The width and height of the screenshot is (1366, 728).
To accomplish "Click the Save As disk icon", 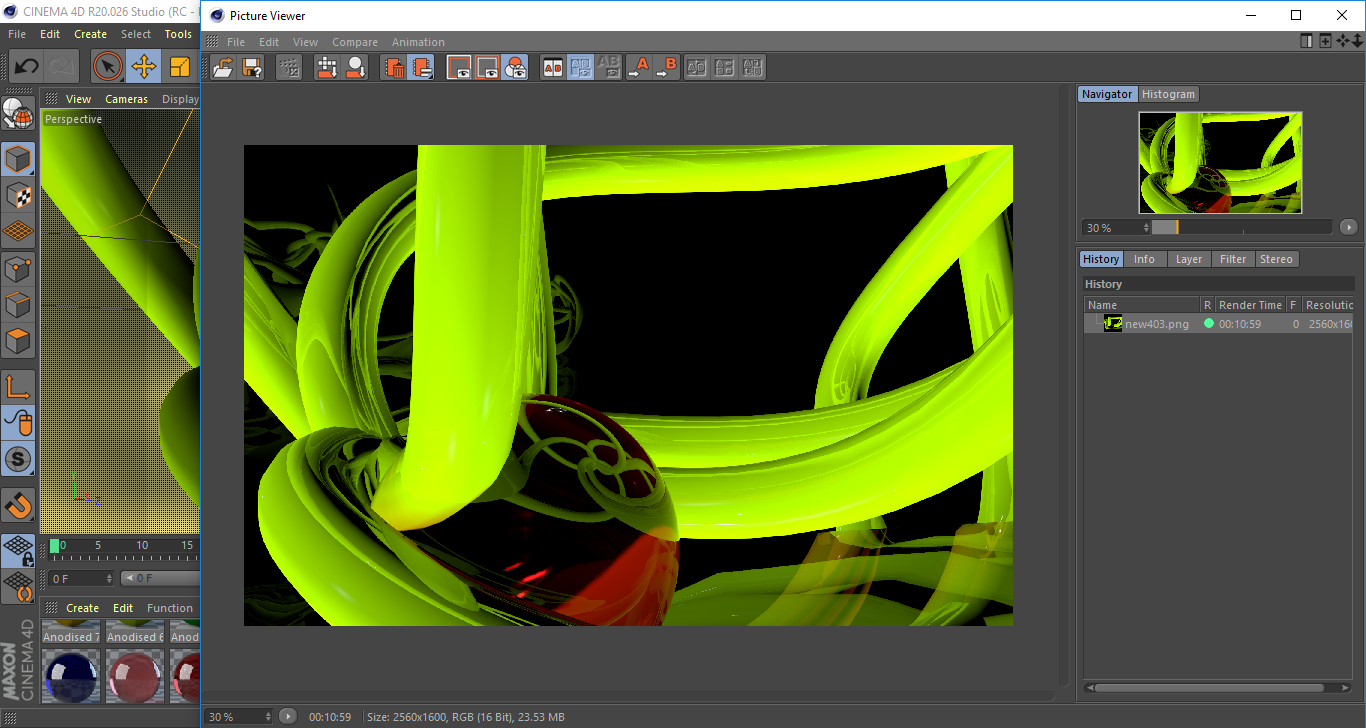I will (x=252, y=67).
